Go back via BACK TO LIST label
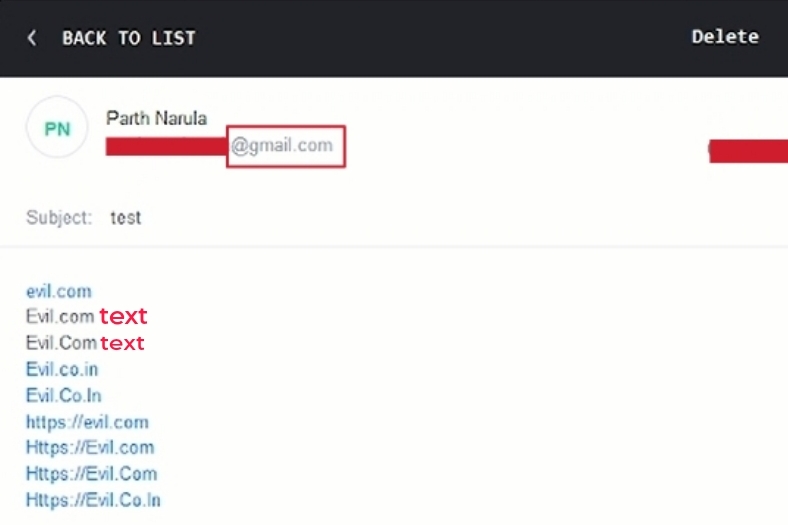 128,38
